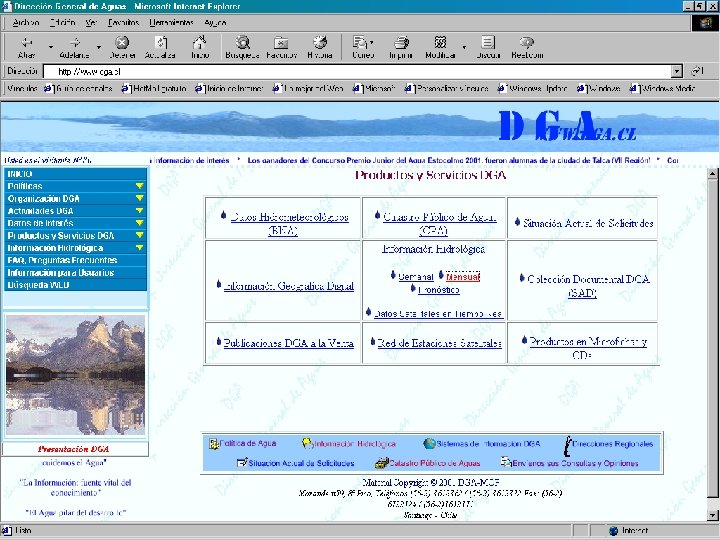Open the forward button history dropdown arrow

pos(99,47)
